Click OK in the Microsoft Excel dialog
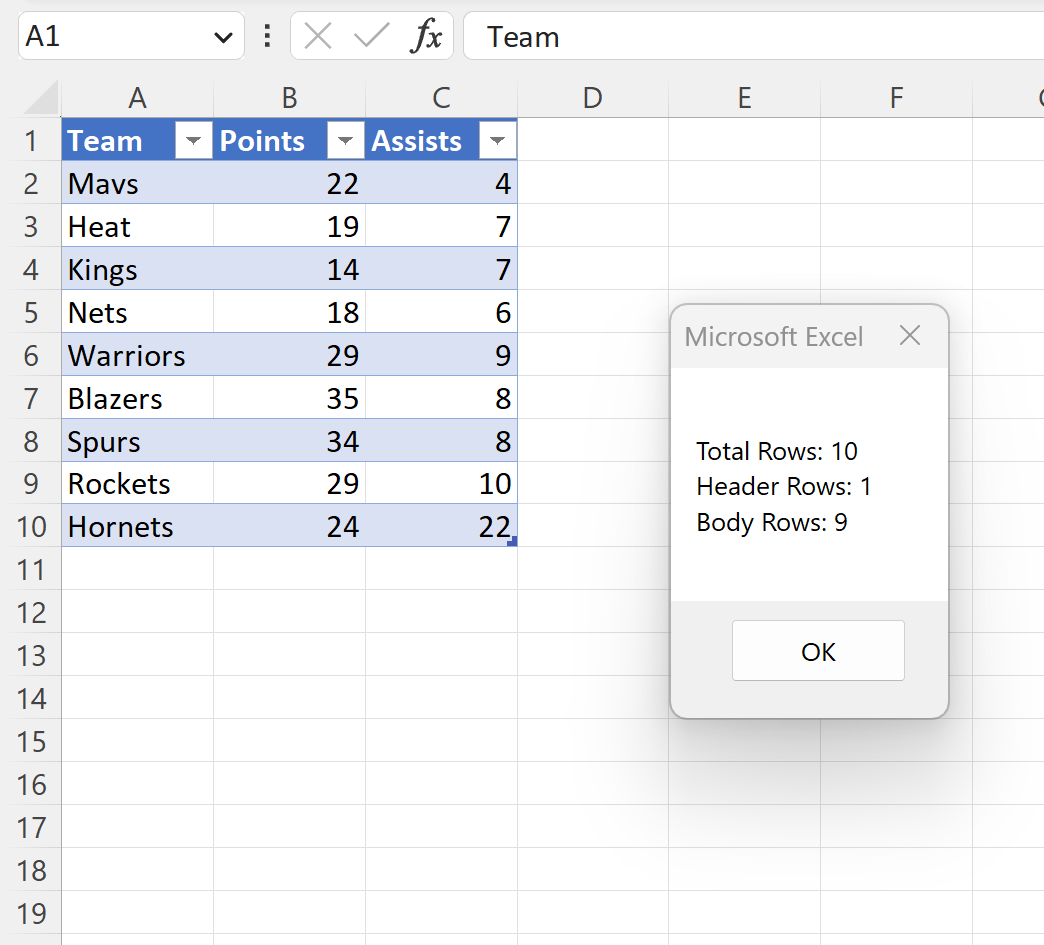 pos(818,651)
